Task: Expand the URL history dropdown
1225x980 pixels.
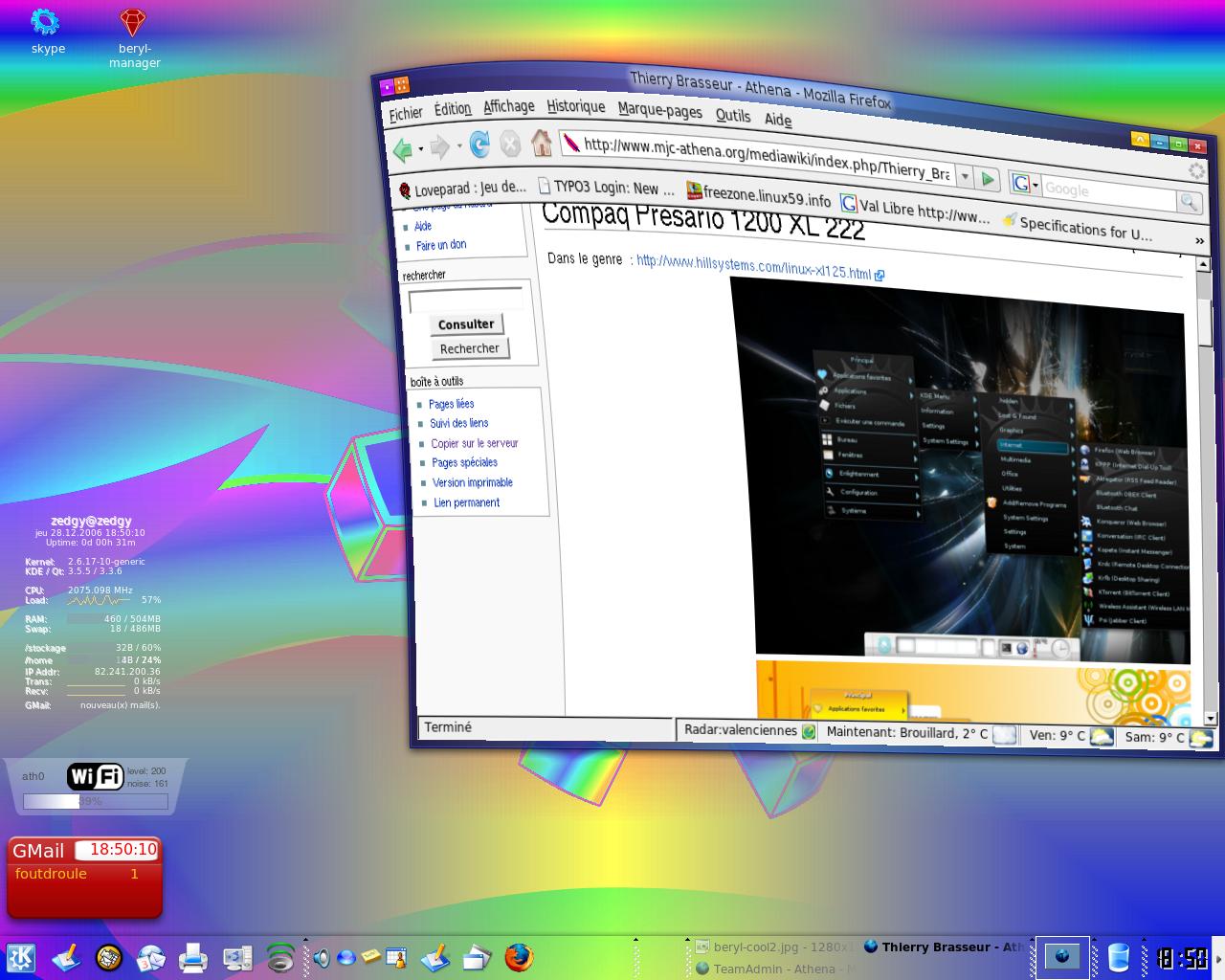Action: click(965, 177)
